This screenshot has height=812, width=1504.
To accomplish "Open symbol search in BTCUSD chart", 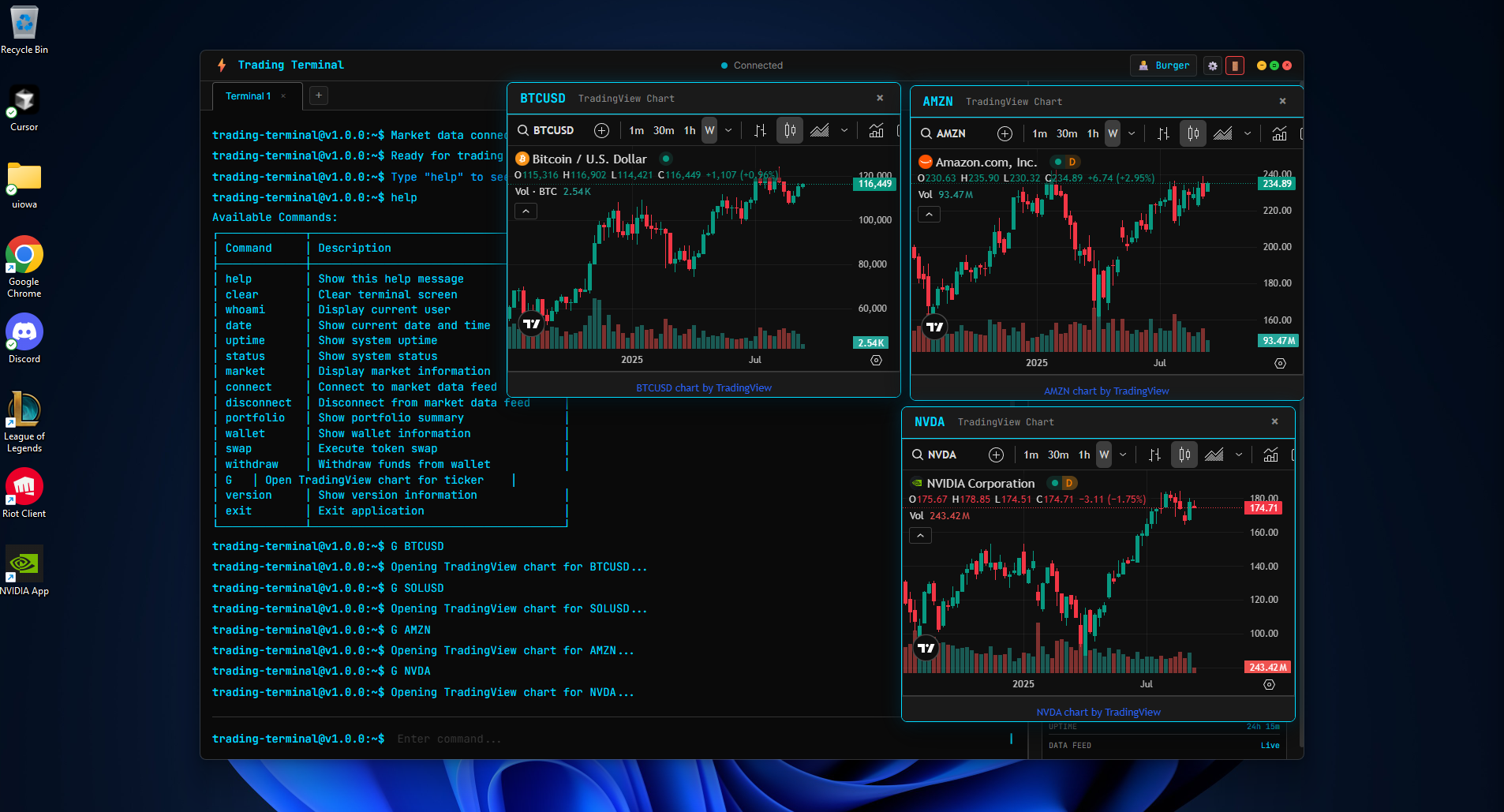I will point(546,131).
